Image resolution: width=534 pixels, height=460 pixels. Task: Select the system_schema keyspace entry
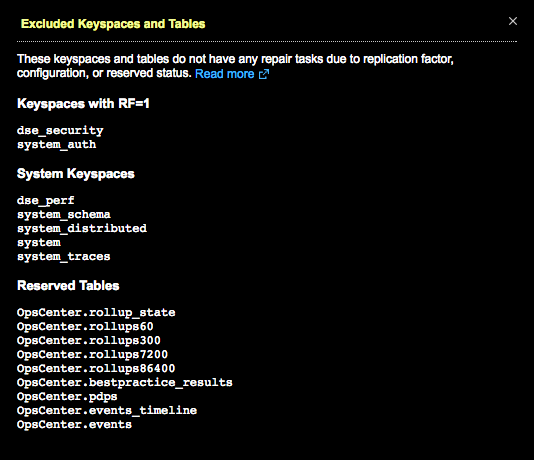click(64, 214)
